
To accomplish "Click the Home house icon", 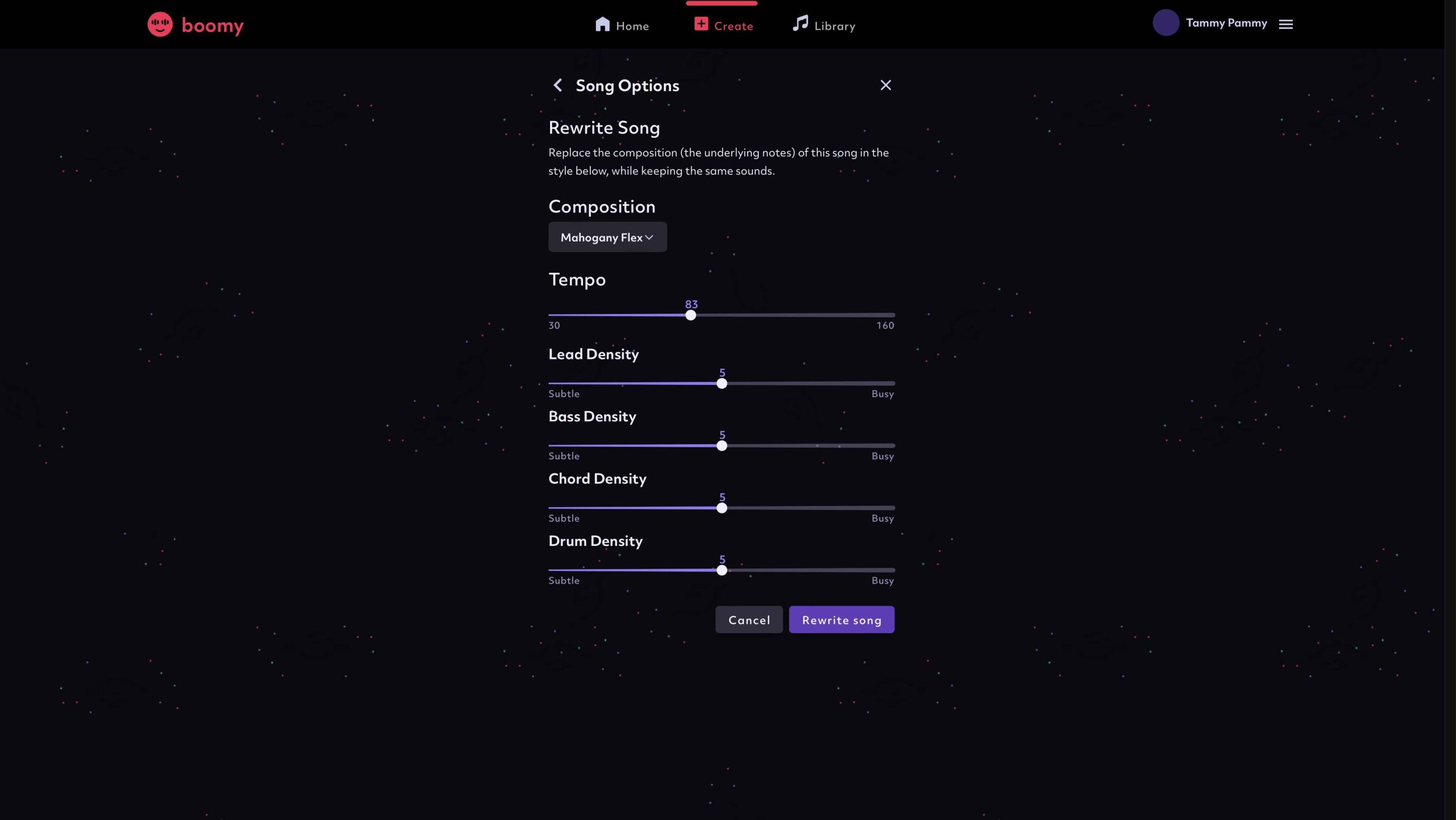I will [x=602, y=24].
